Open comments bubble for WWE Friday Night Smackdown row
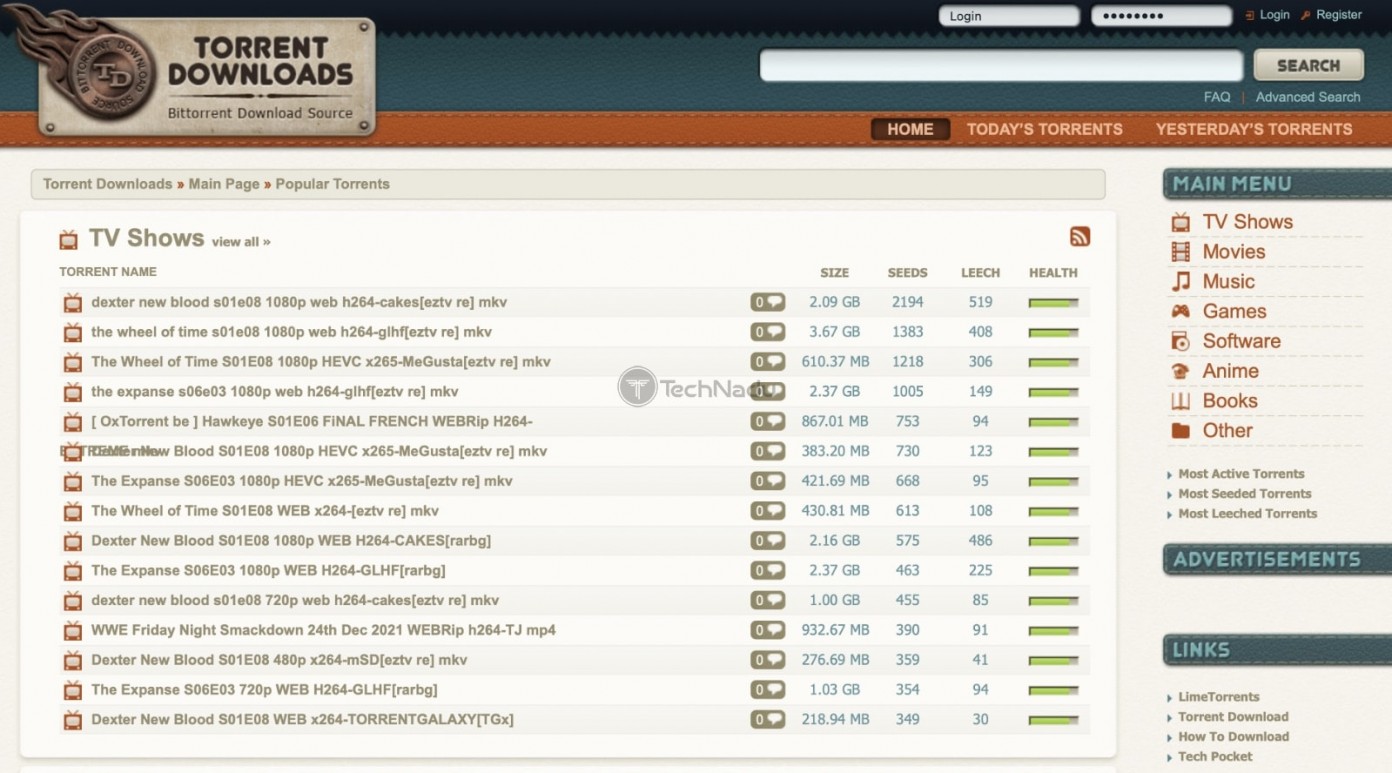This screenshot has width=1392, height=773. coord(768,630)
